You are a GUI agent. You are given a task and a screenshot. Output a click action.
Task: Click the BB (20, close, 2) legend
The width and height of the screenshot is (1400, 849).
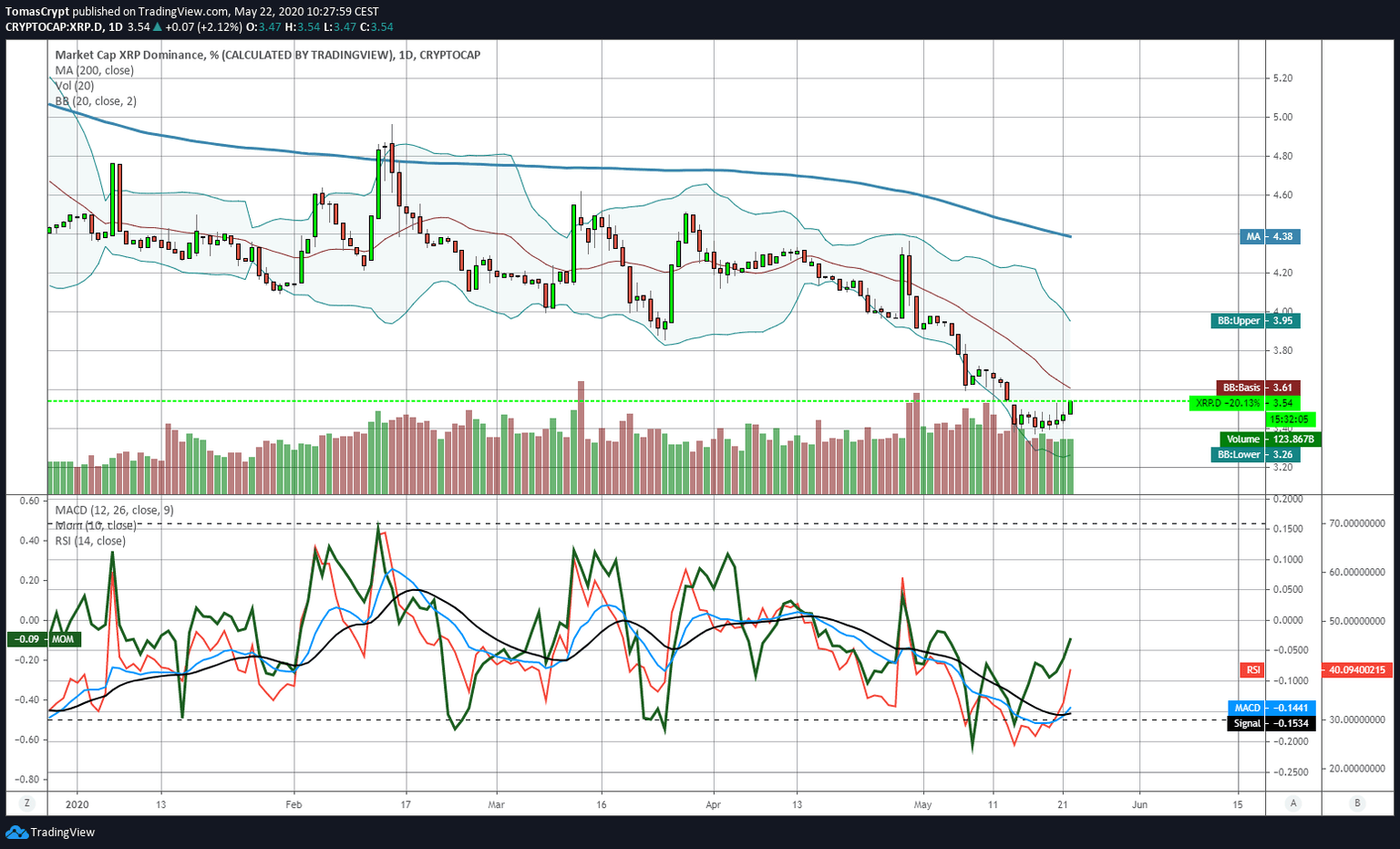96,101
